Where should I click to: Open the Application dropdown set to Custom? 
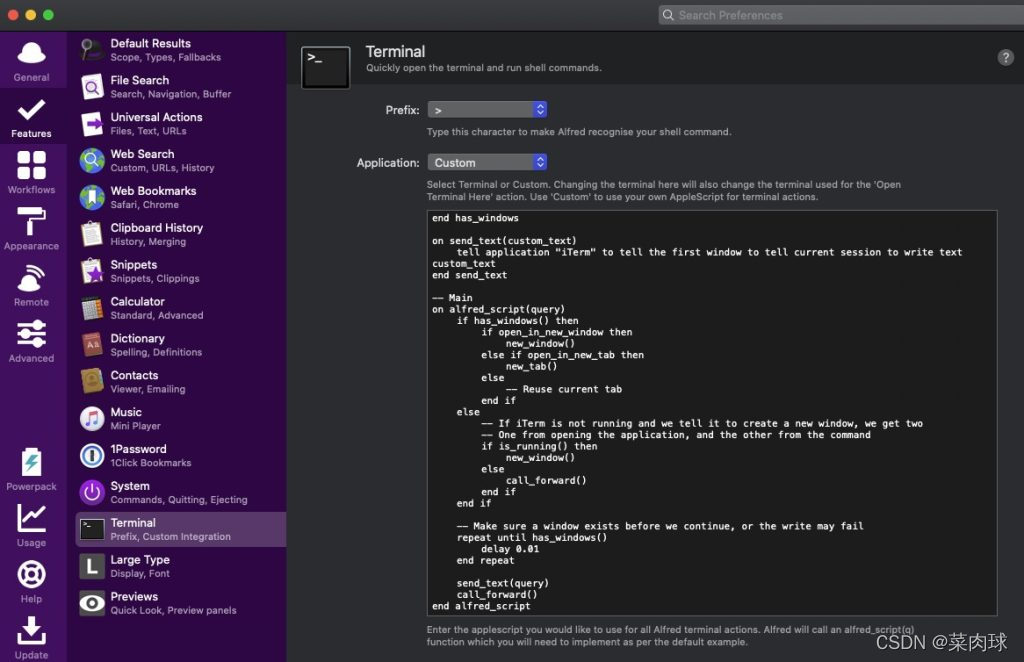[x=487, y=162]
